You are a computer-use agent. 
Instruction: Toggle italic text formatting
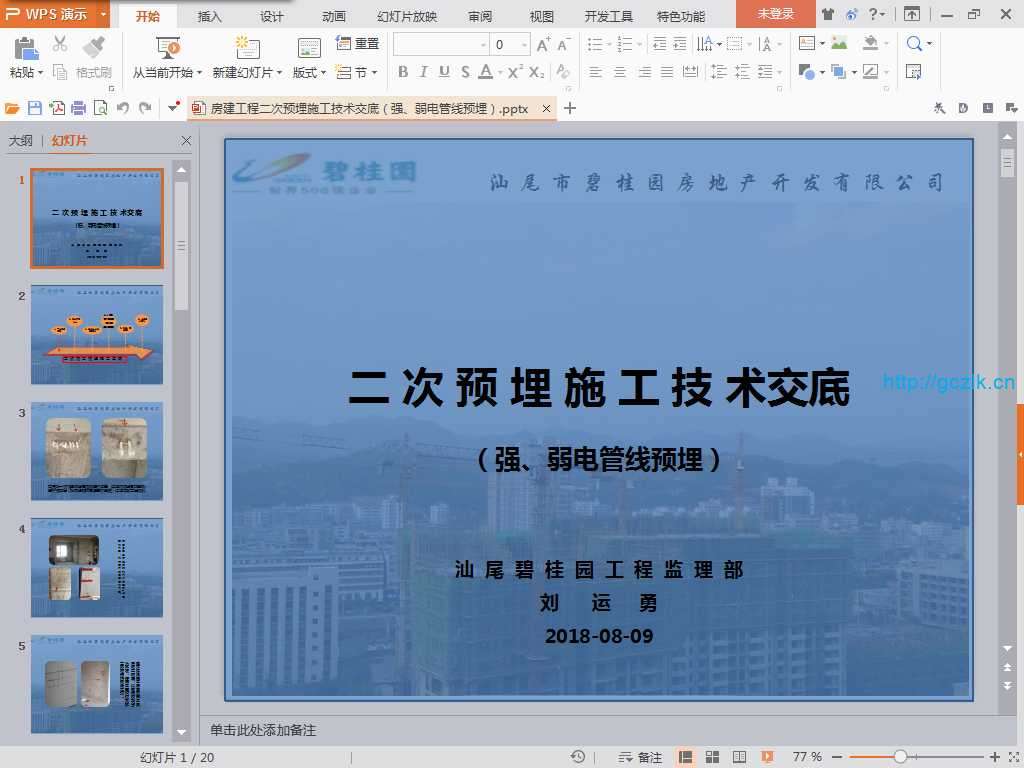pyautogui.click(x=423, y=72)
